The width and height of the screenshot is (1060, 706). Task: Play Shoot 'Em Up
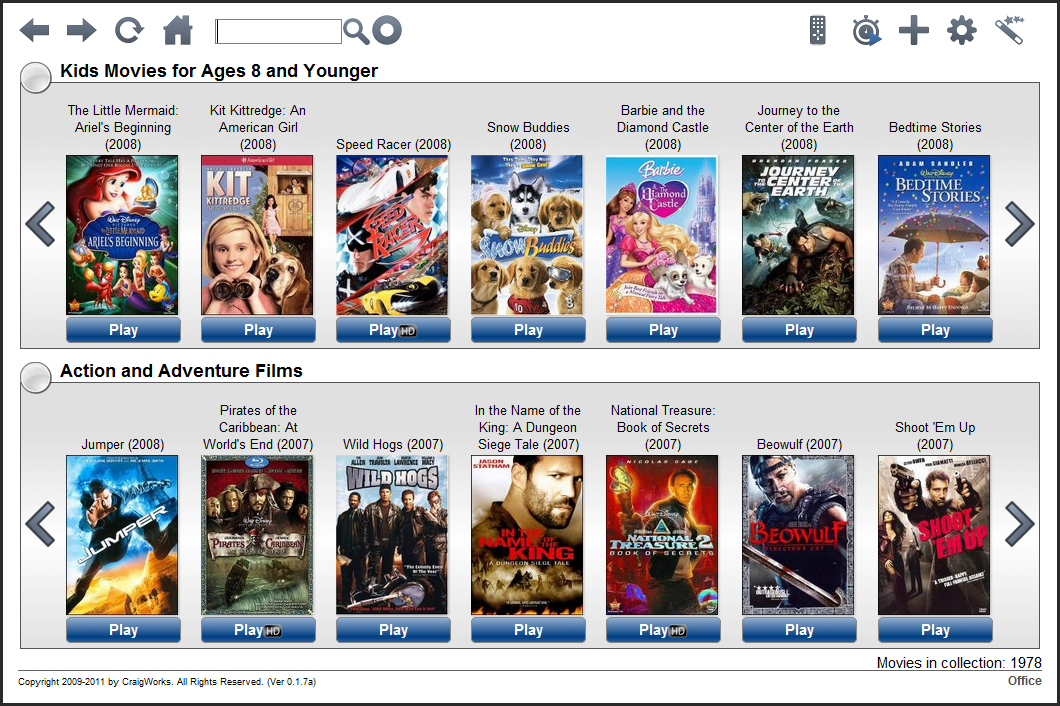click(935, 630)
